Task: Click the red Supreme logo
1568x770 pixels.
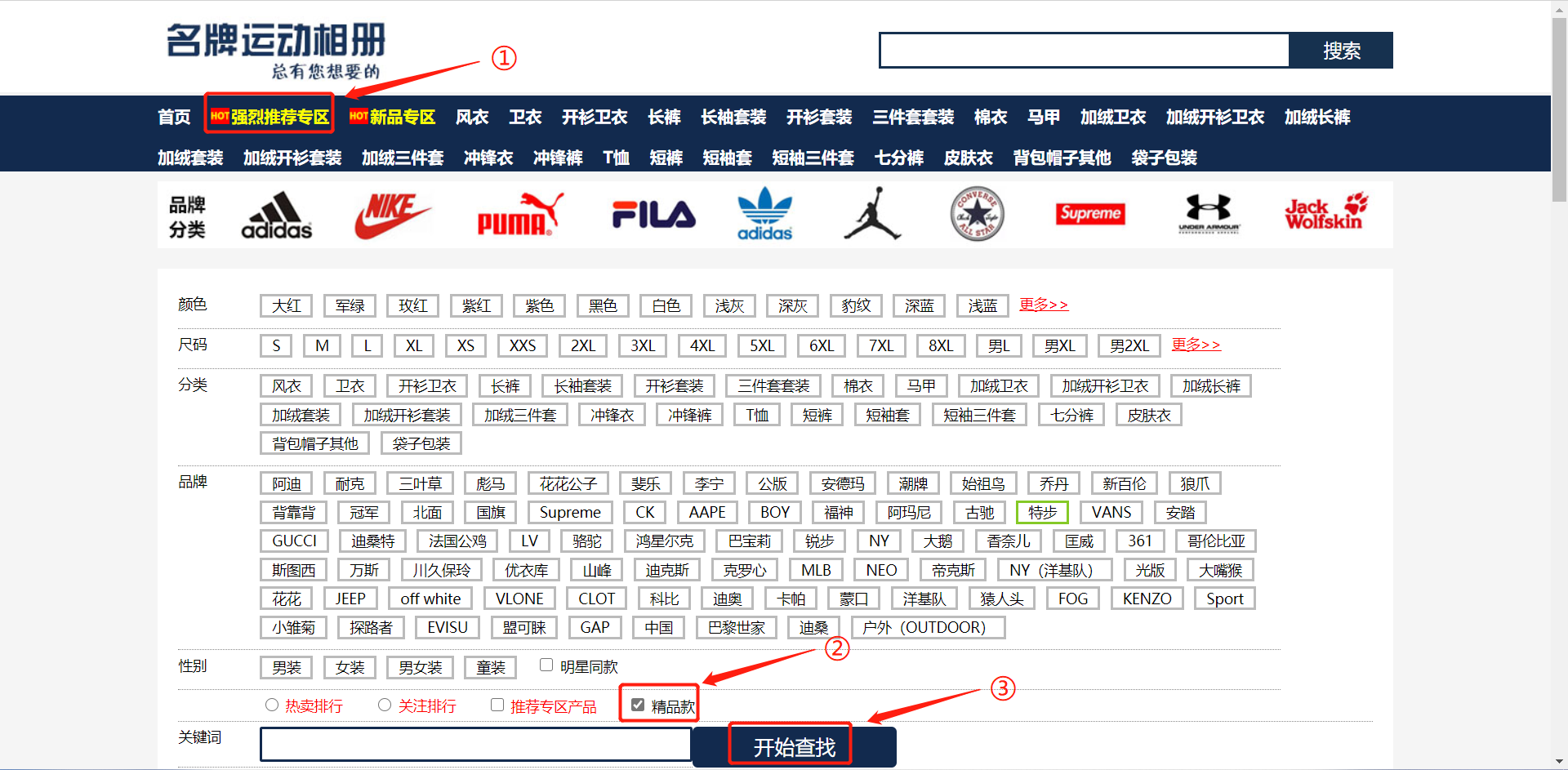Action: pyautogui.click(x=1090, y=214)
